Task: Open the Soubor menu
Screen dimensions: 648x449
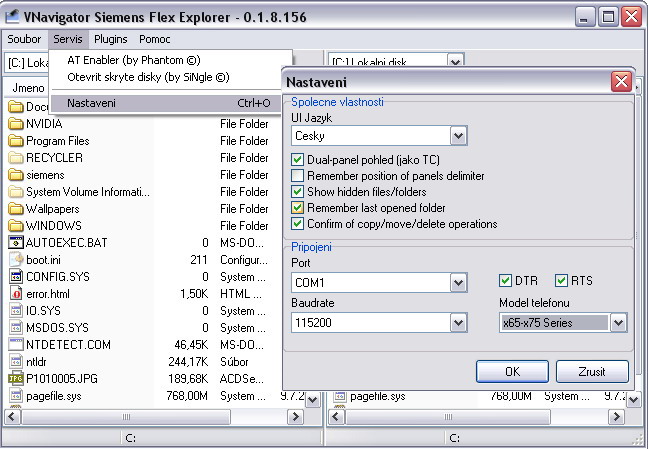Action: (x=24, y=39)
